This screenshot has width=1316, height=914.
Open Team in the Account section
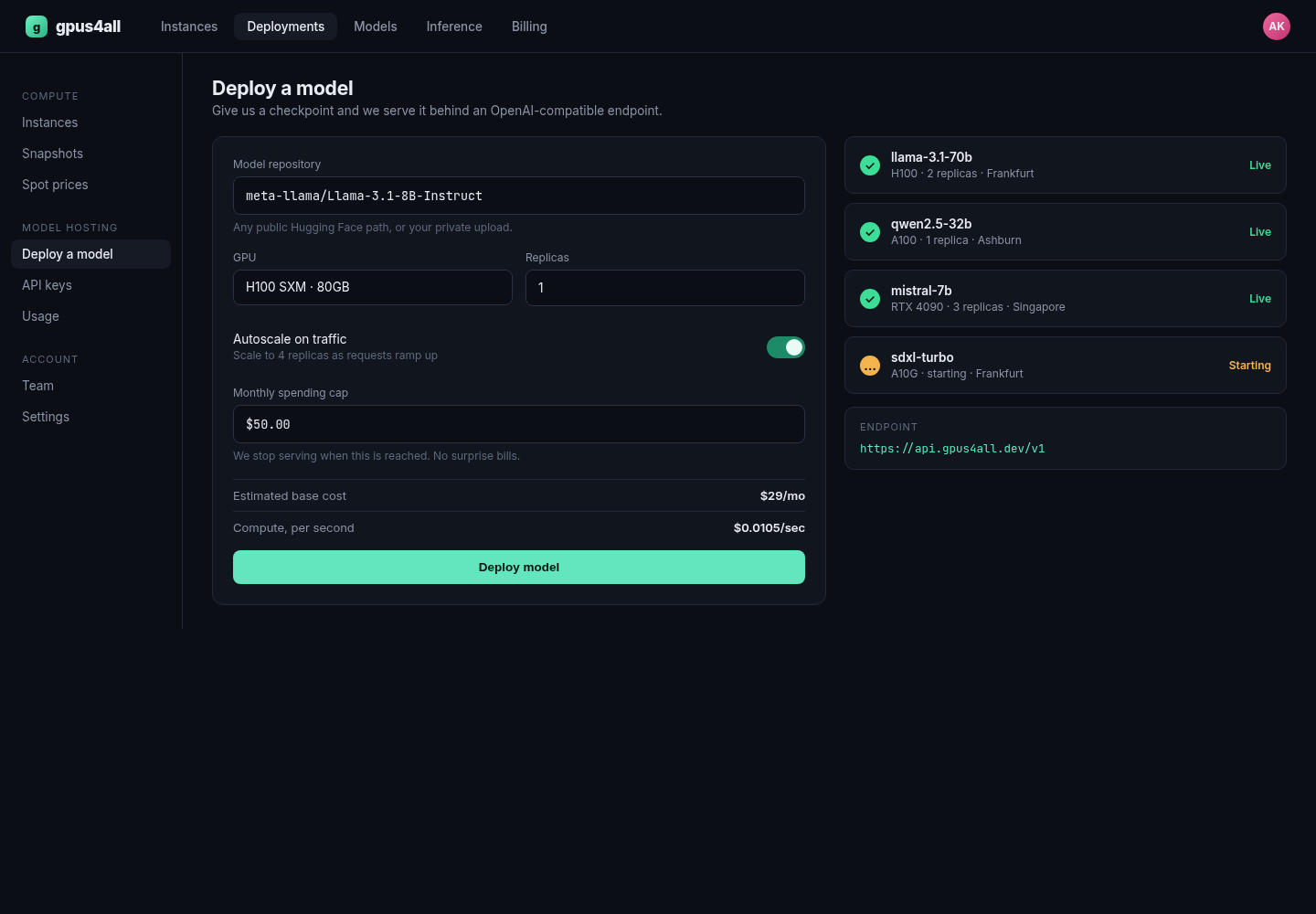click(90, 386)
